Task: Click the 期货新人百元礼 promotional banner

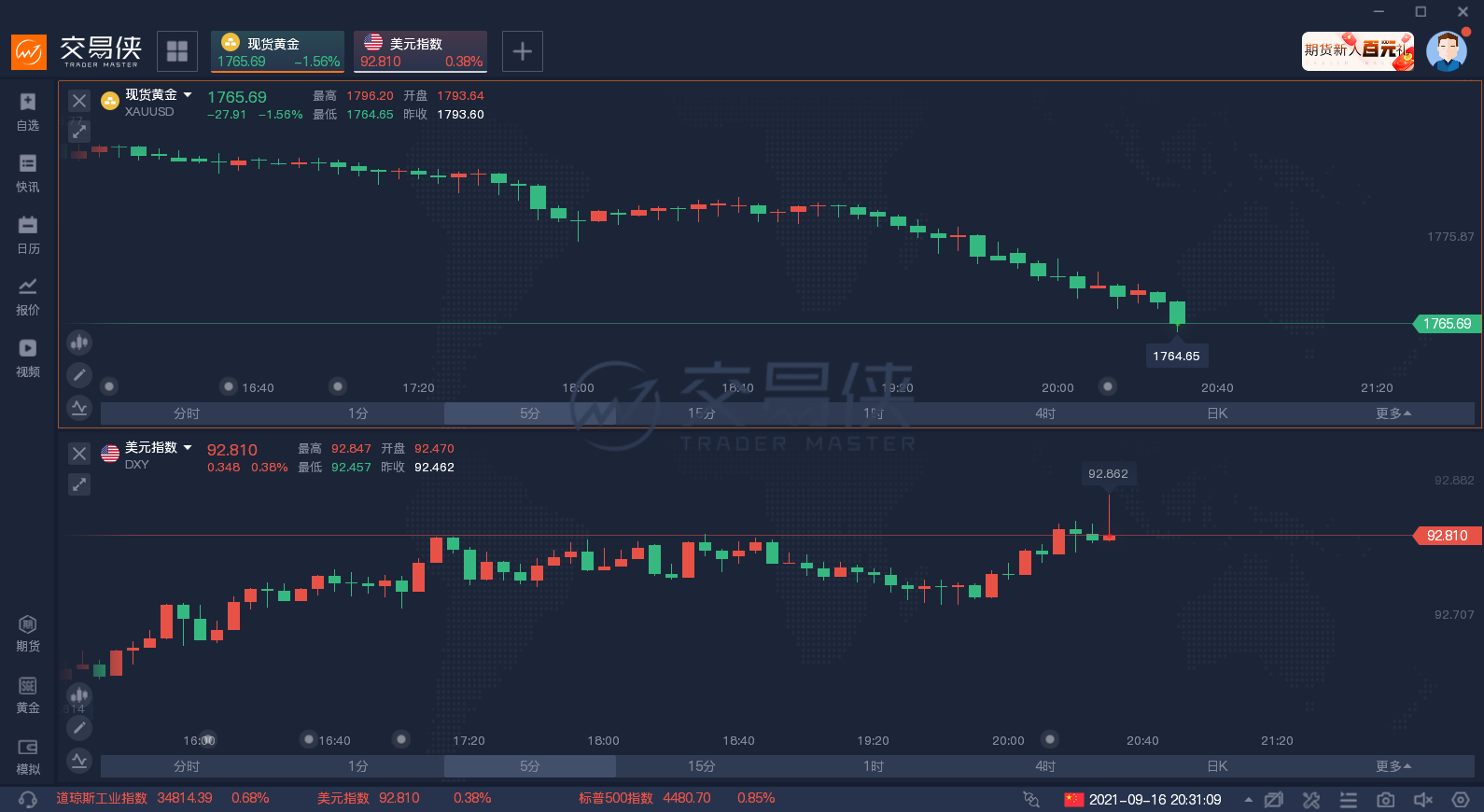Action: pyautogui.click(x=1358, y=50)
